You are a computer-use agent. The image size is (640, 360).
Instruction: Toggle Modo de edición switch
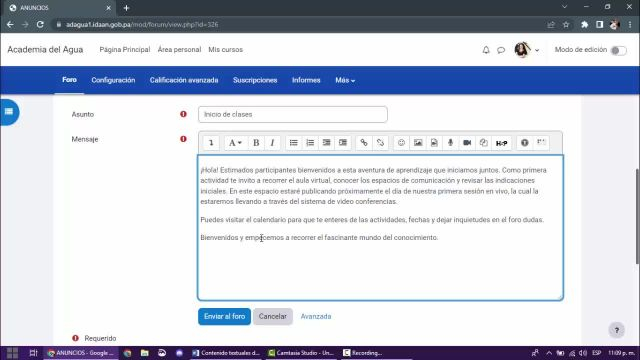click(618, 50)
